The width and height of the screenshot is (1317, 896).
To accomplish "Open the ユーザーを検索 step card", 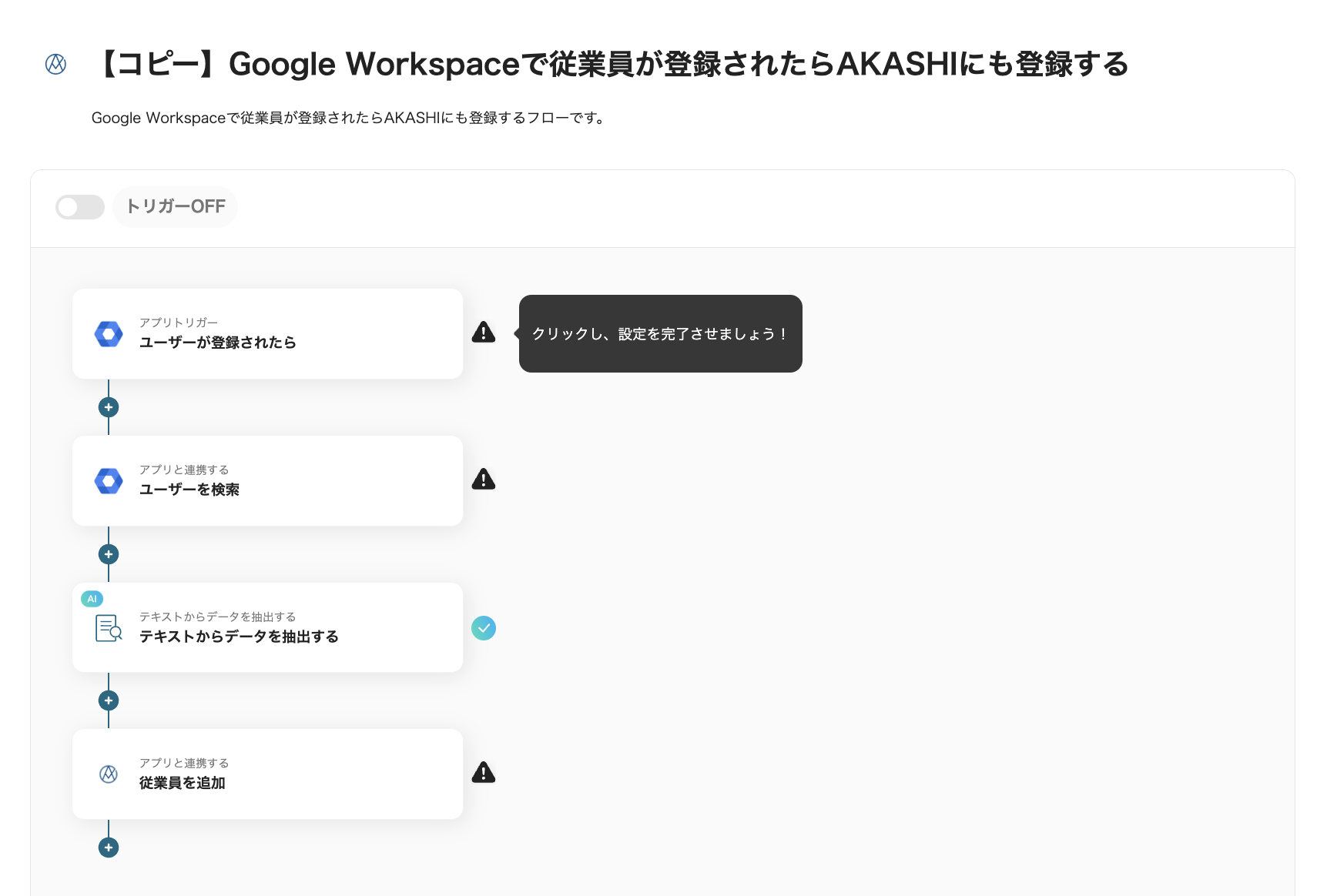I will (x=267, y=480).
